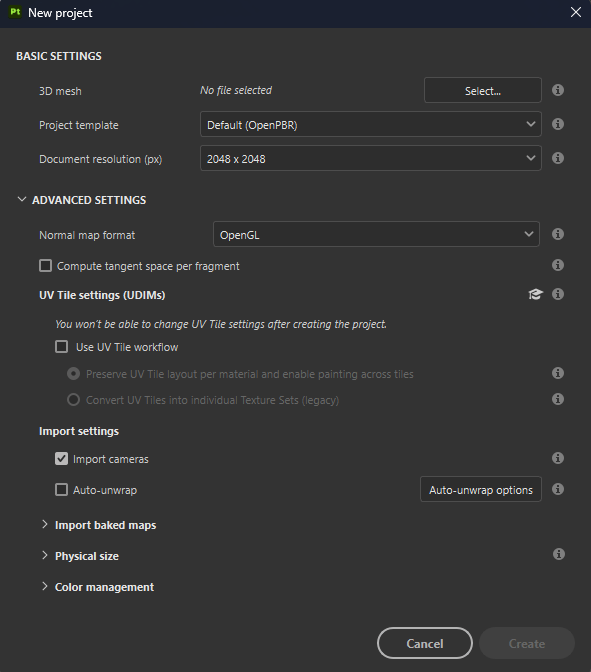Click info icon beside Import cameras
This screenshot has height=672, width=591.
tap(558, 458)
